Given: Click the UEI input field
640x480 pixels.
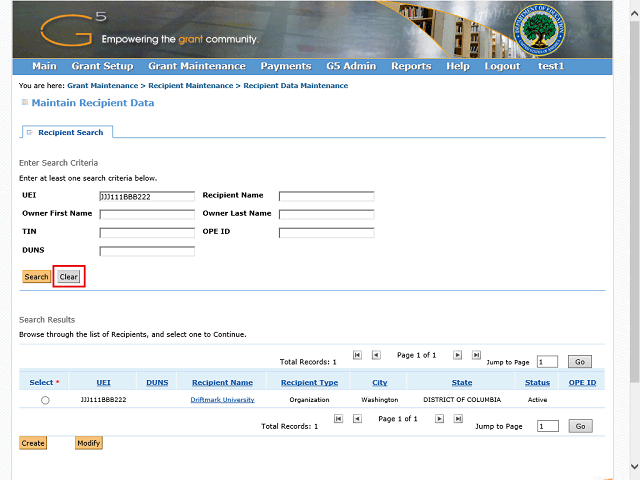Looking at the screenshot, I should pyautogui.click(x=147, y=196).
